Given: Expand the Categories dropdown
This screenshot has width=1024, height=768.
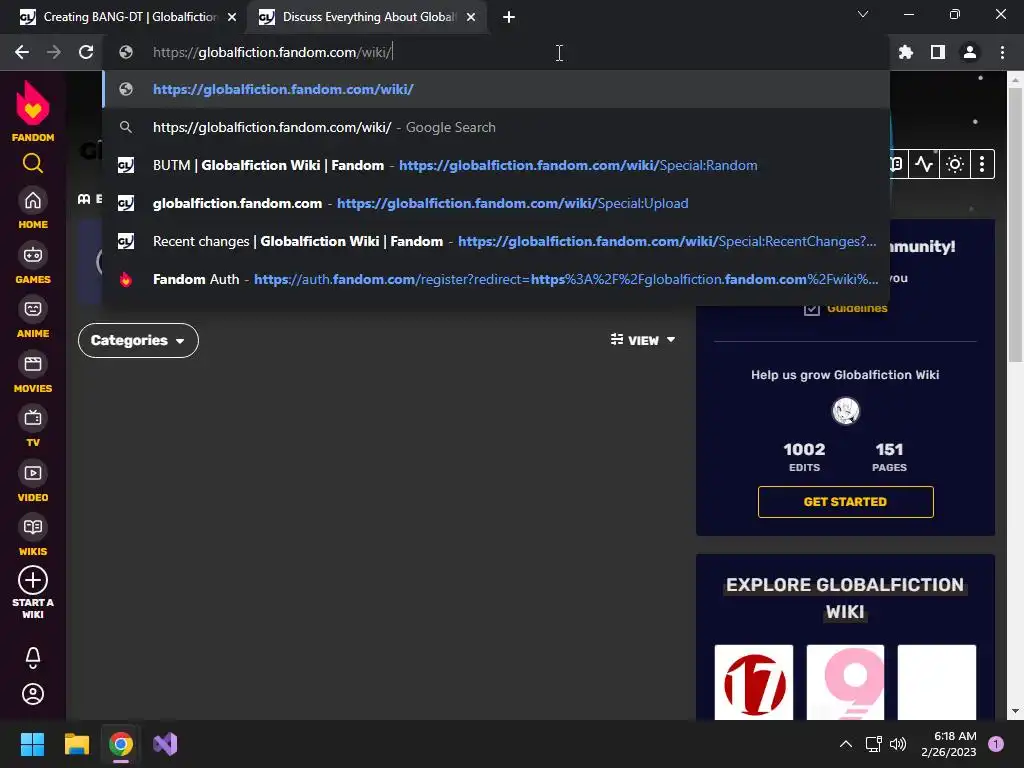Looking at the screenshot, I should (x=138, y=340).
